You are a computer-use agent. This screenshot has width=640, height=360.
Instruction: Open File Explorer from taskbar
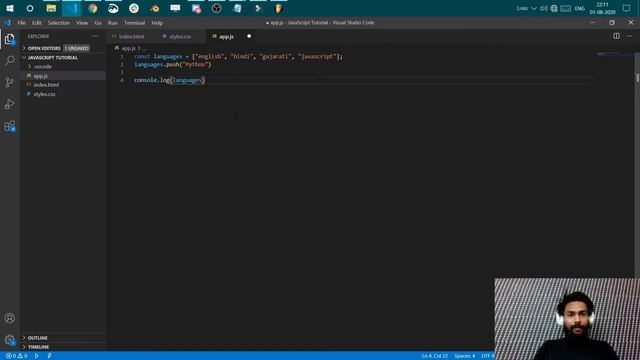(x=51, y=8)
